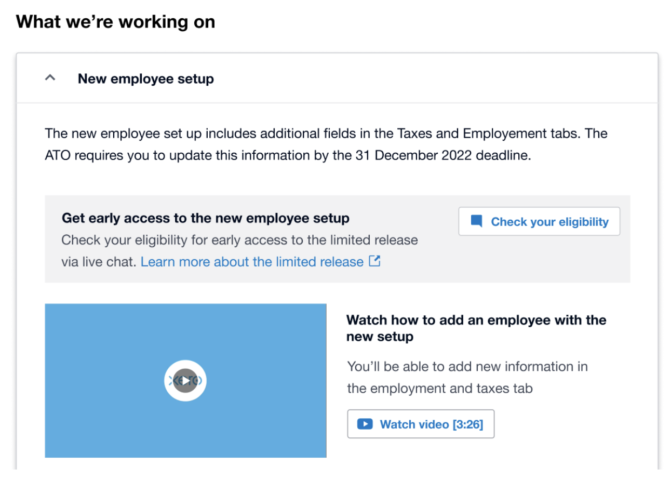Click the Watch video [3:26] button
Viewport: 670px width, 480px height.
coord(420,424)
